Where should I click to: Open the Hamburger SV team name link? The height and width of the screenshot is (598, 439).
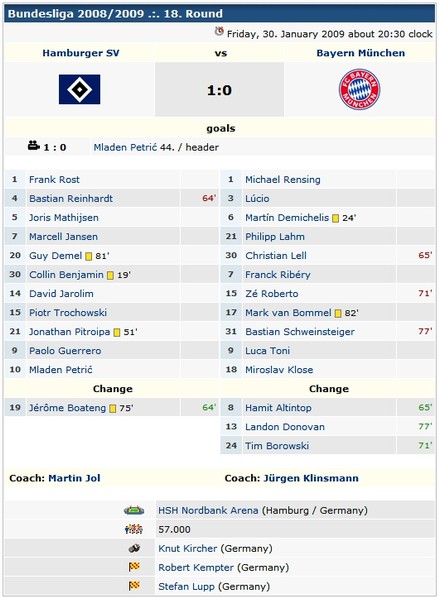tap(81, 53)
